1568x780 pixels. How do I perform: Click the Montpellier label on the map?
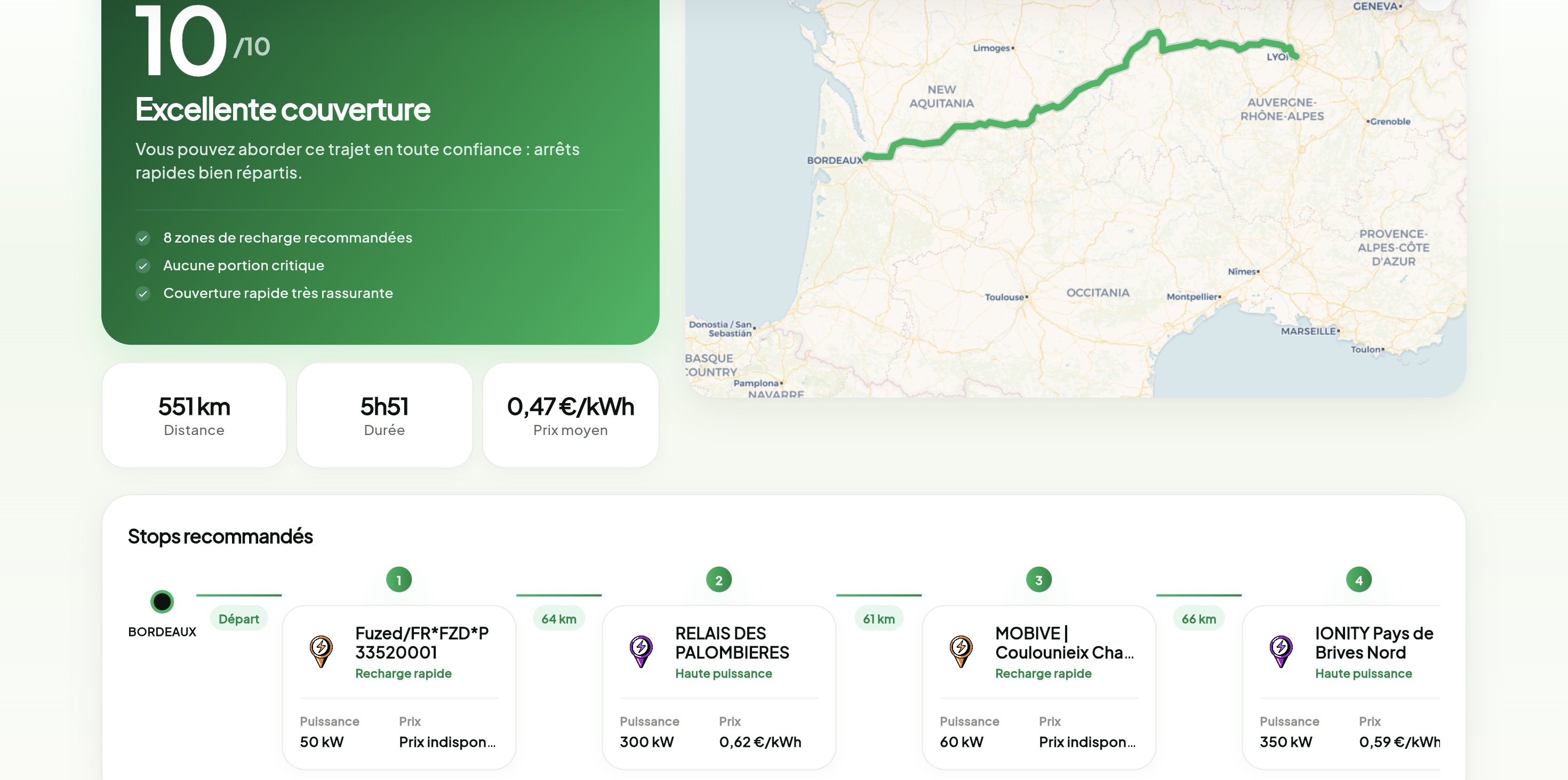click(1193, 297)
